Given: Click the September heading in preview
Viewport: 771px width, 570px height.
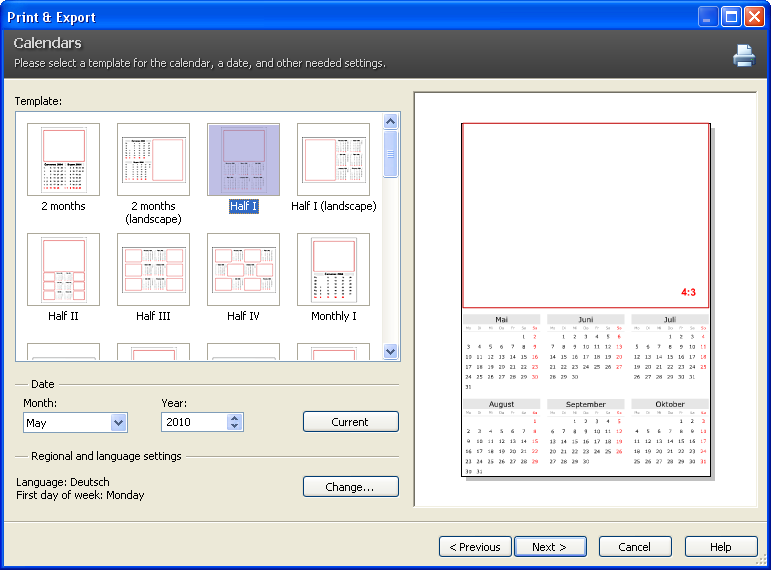Looking at the screenshot, I should [586, 404].
